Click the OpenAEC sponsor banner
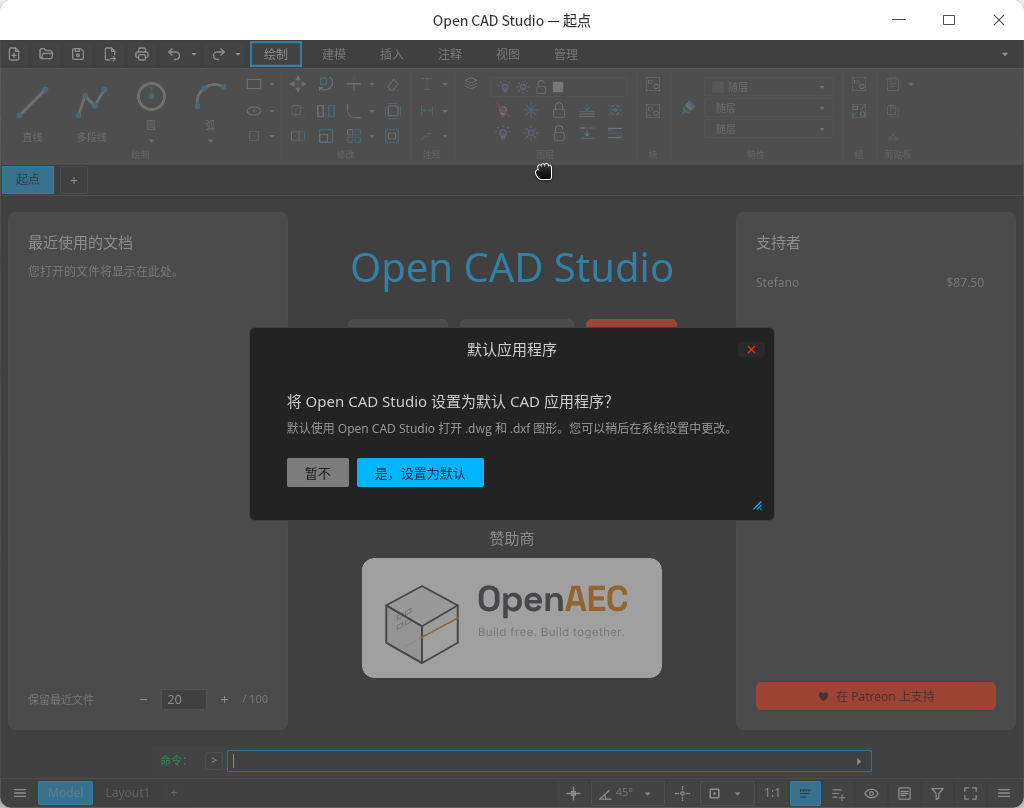This screenshot has height=808, width=1024. (x=512, y=618)
